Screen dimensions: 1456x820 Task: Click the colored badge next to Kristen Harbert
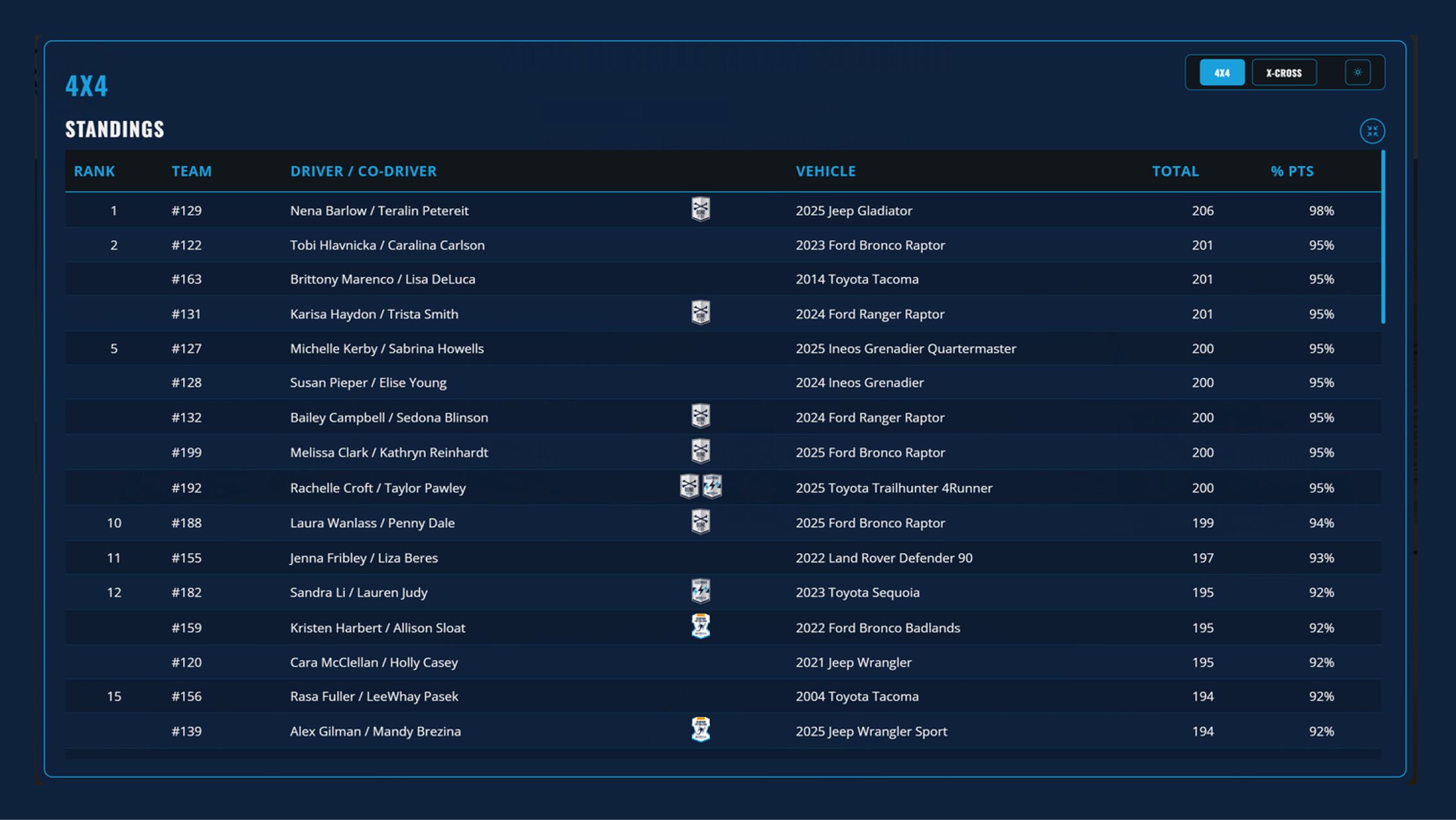pos(700,626)
